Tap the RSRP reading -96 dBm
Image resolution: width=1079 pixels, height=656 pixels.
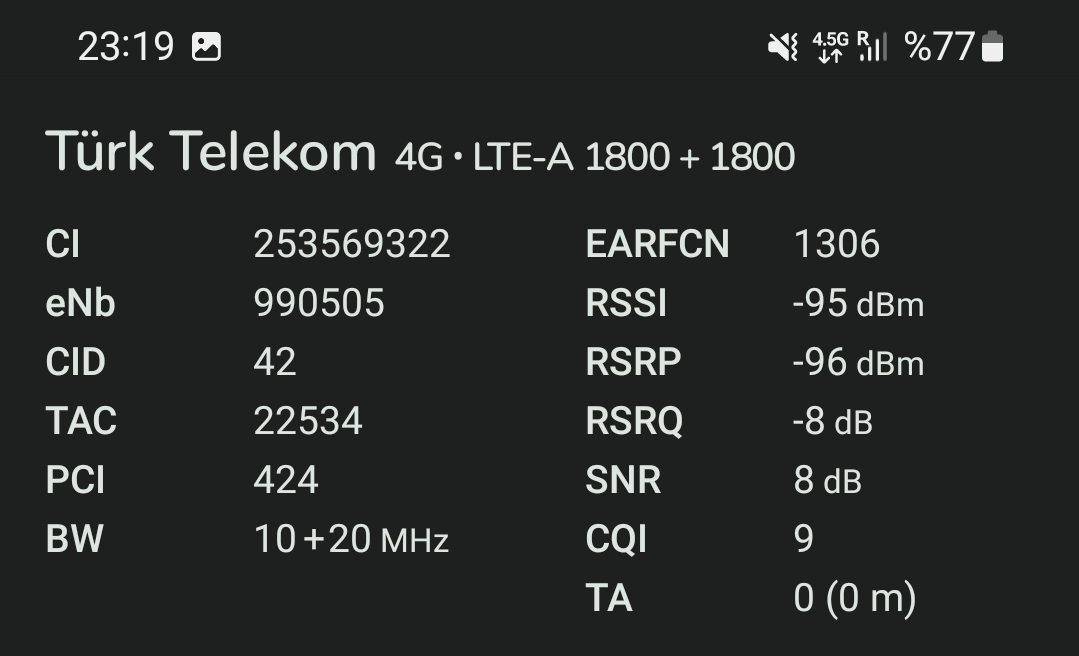click(857, 362)
